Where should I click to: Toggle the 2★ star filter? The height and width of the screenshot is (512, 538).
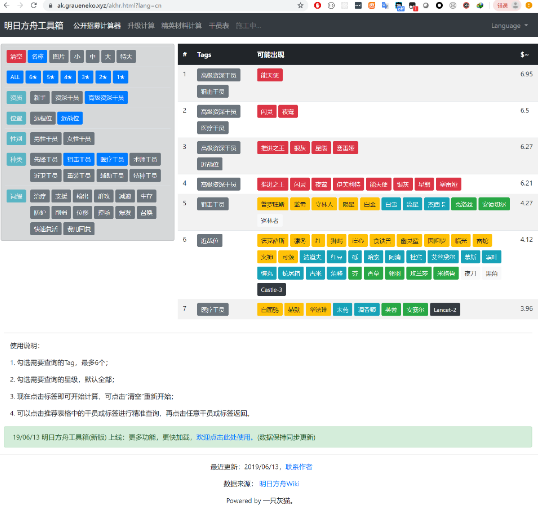click(103, 77)
